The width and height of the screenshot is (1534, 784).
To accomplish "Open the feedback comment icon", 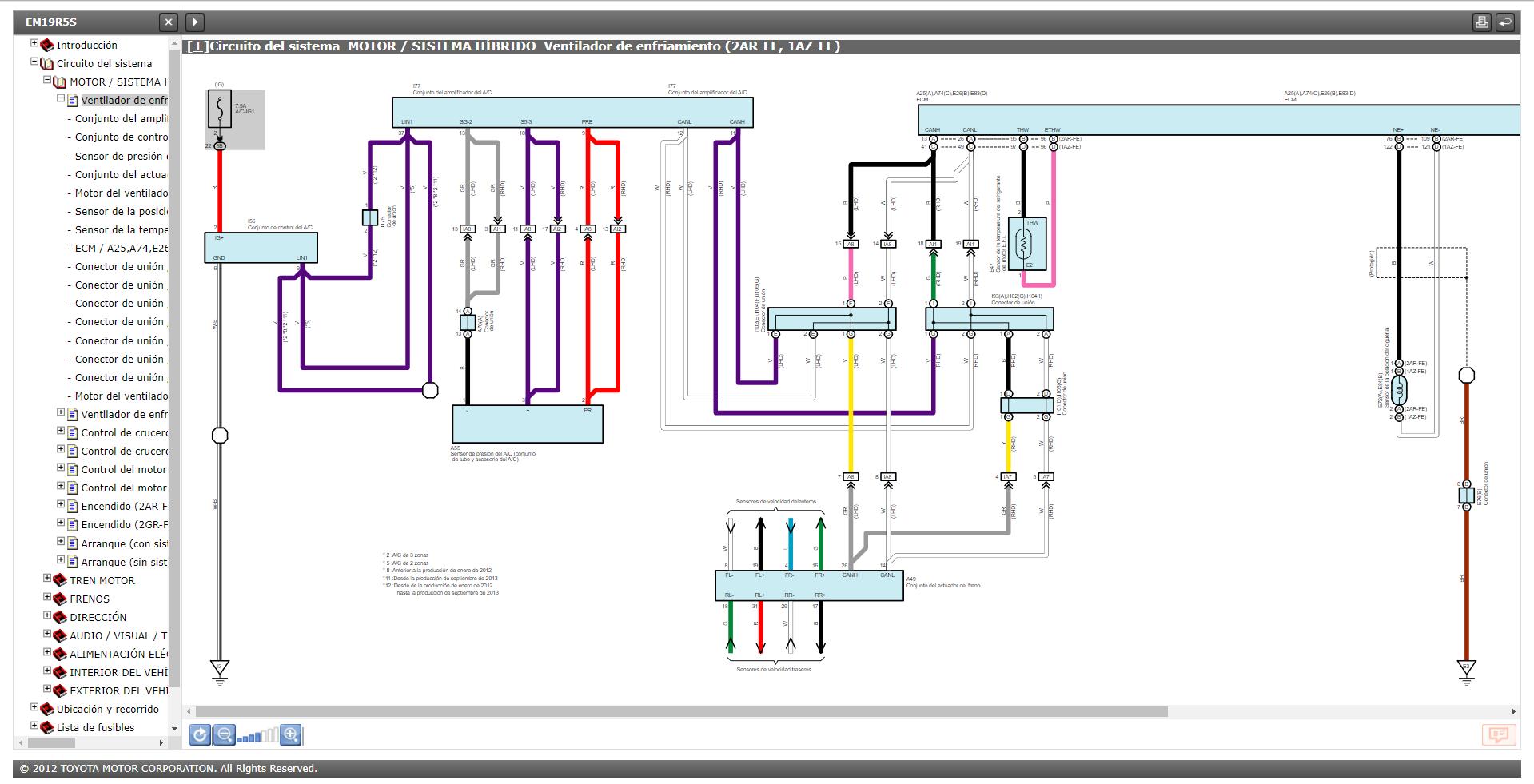I will [x=1499, y=734].
